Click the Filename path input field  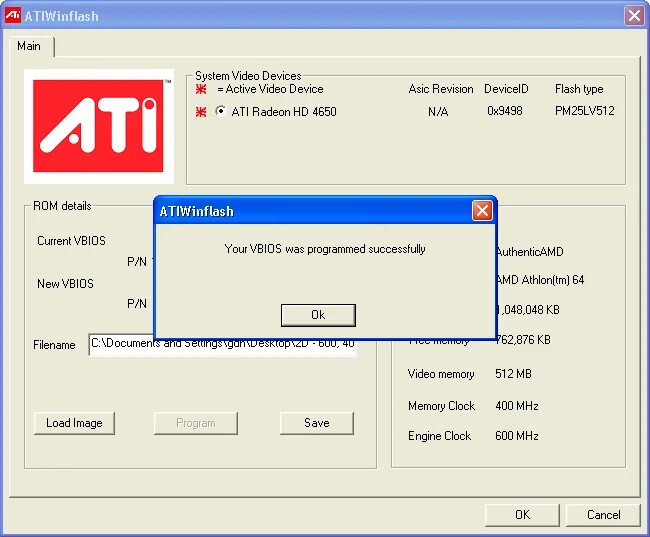click(x=222, y=347)
